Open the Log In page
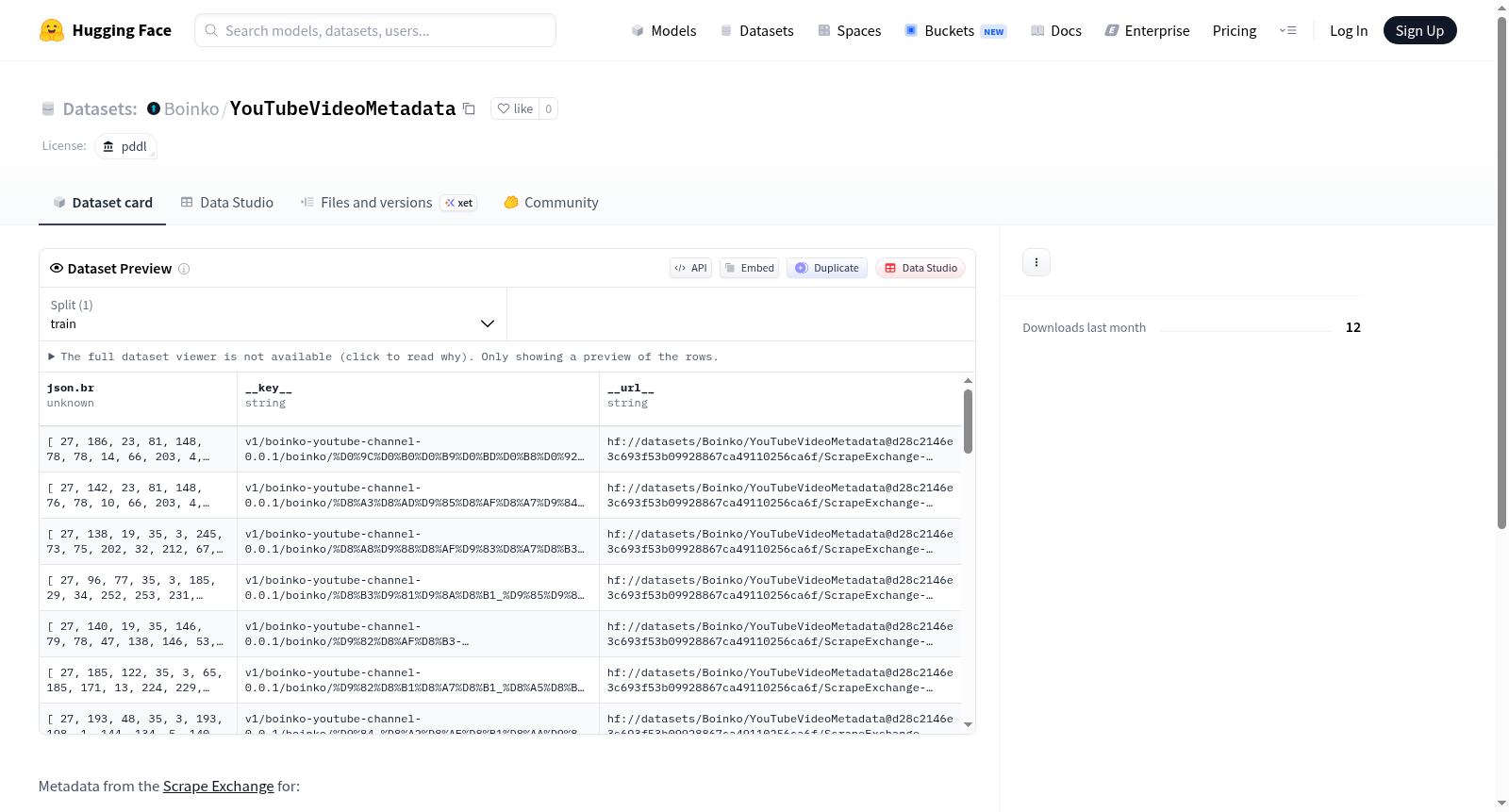 point(1349,30)
